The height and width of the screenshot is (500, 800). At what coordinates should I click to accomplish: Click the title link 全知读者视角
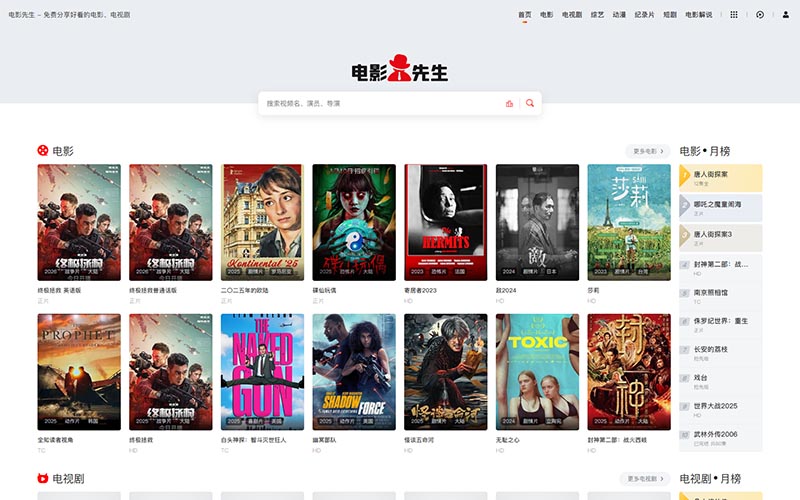tap(55, 440)
